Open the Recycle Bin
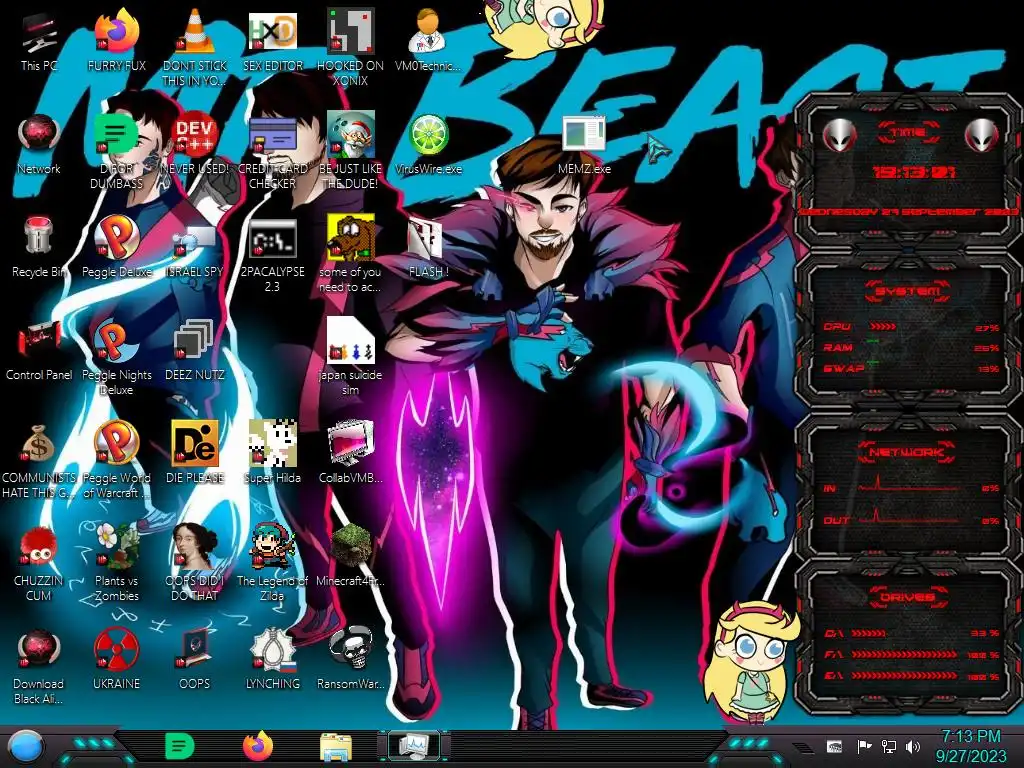 click(x=39, y=247)
